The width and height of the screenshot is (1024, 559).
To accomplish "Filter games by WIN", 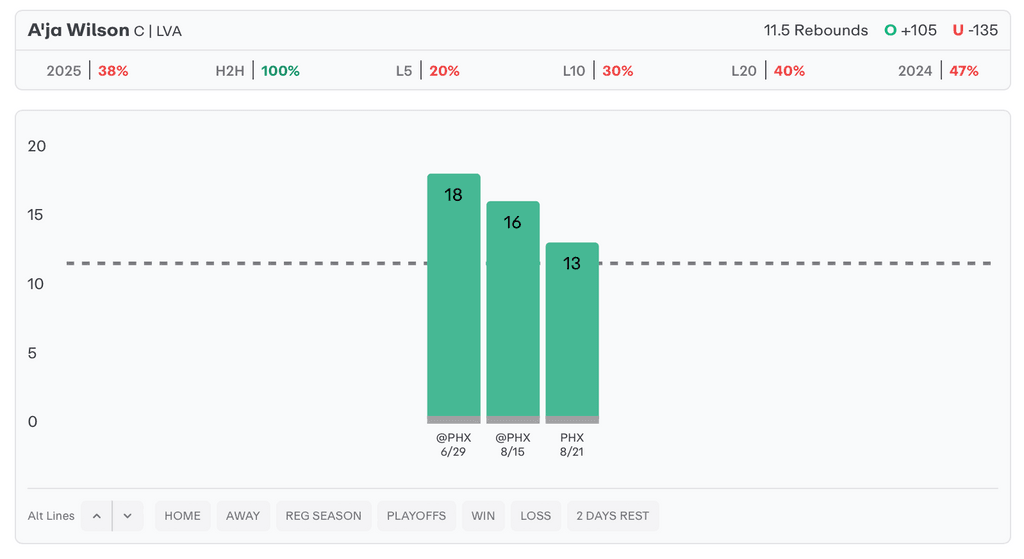I will 483,516.
